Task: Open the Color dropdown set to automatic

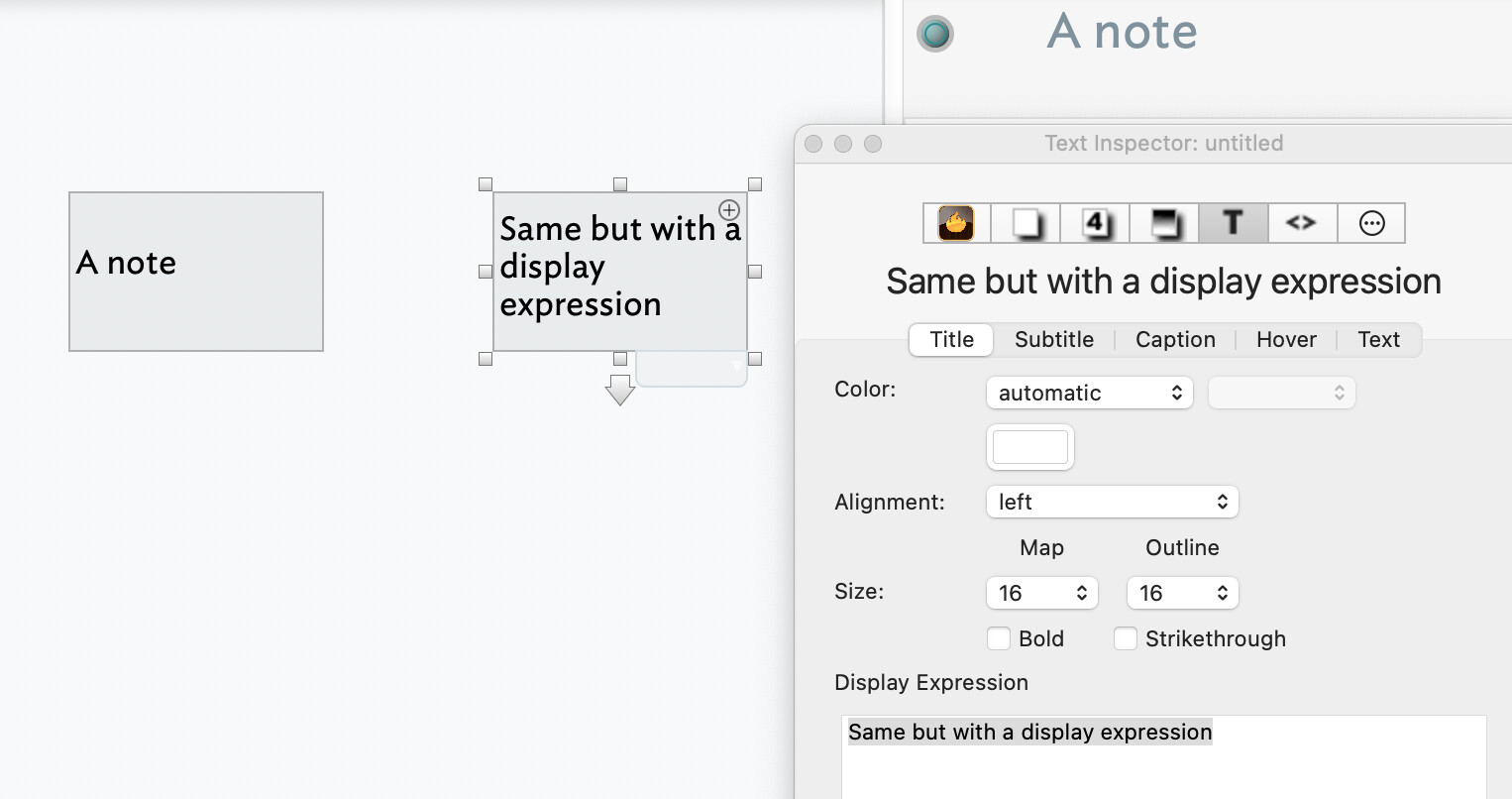Action: point(1089,393)
